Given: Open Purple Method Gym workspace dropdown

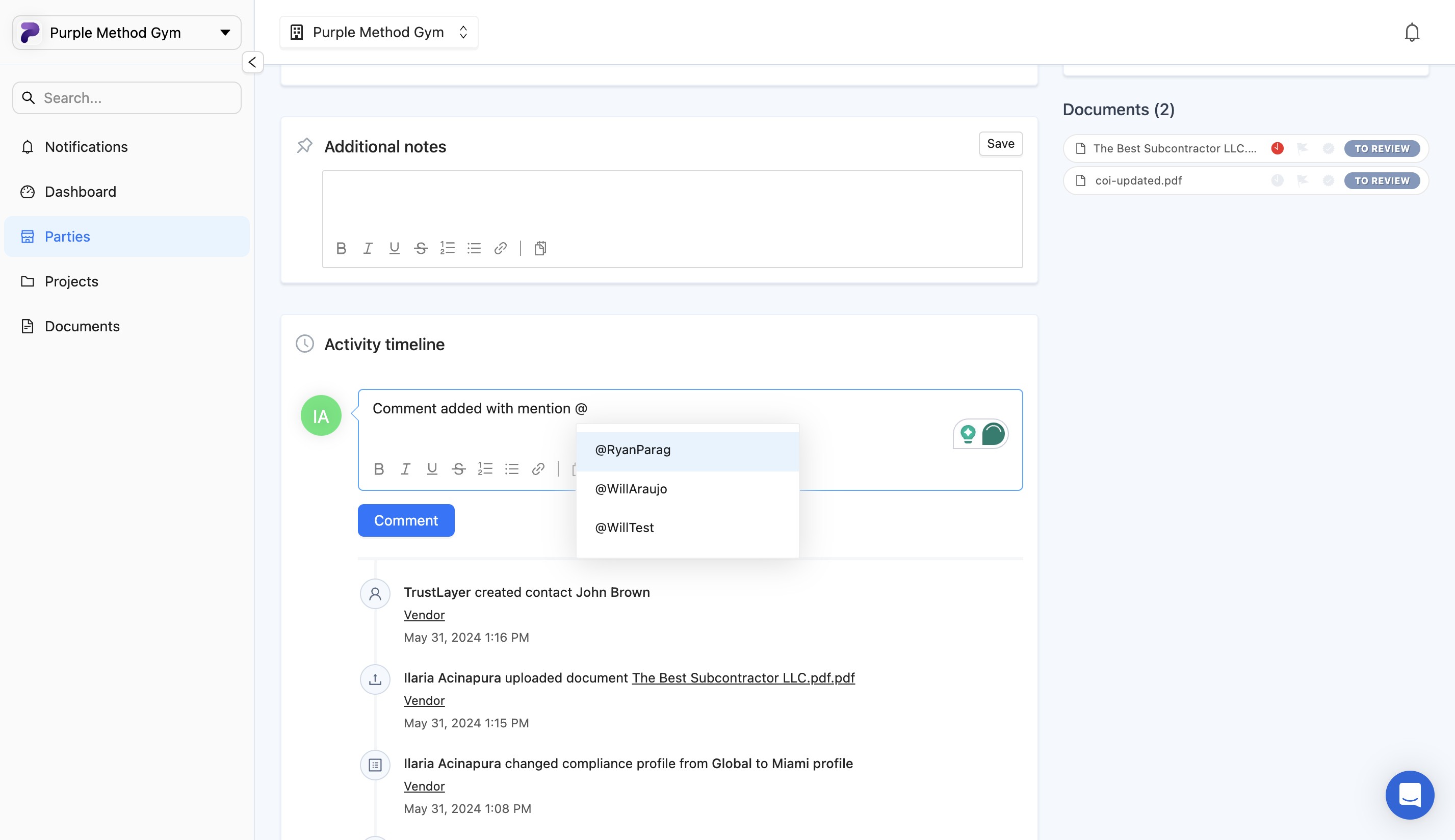Looking at the screenshot, I should coord(126,33).
